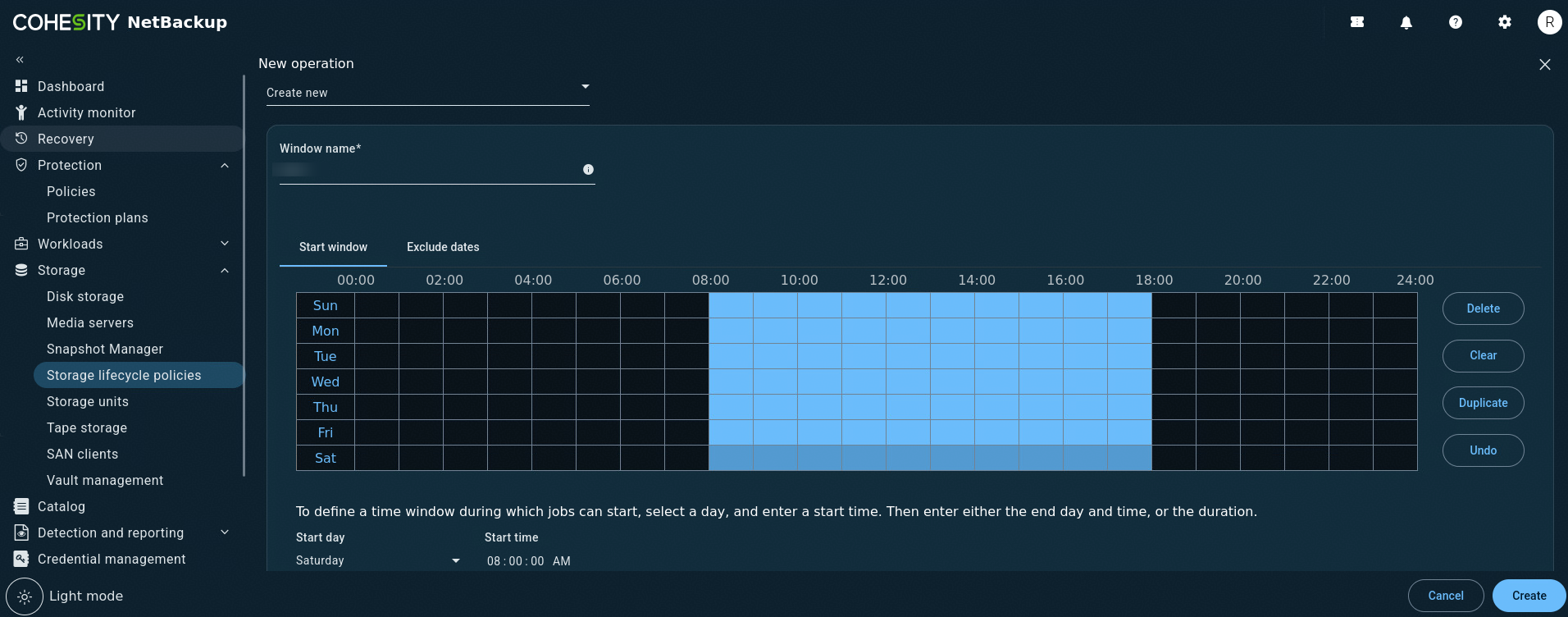
Task: Select the Wed row label in schedule
Action: pos(326,382)
